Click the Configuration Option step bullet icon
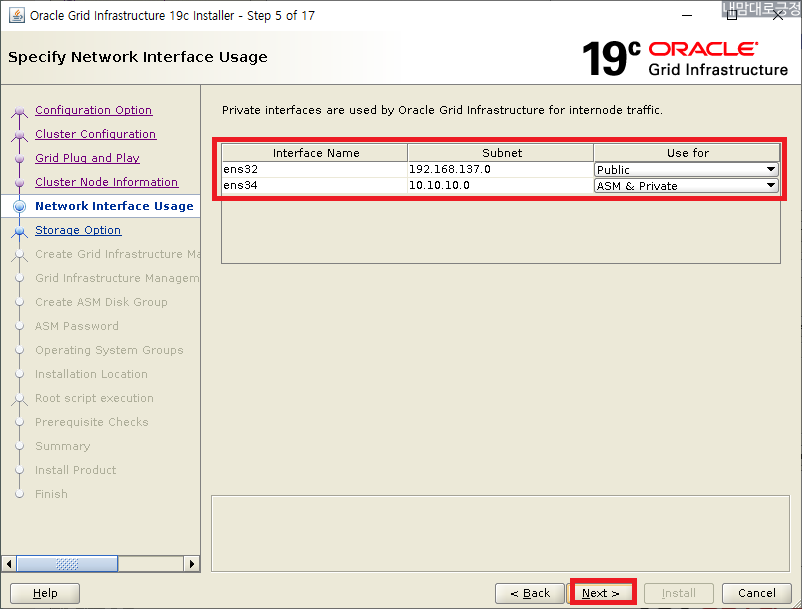The width and height of the screenshot is (802, 609). pyautogui.click(x=19, y=110)
